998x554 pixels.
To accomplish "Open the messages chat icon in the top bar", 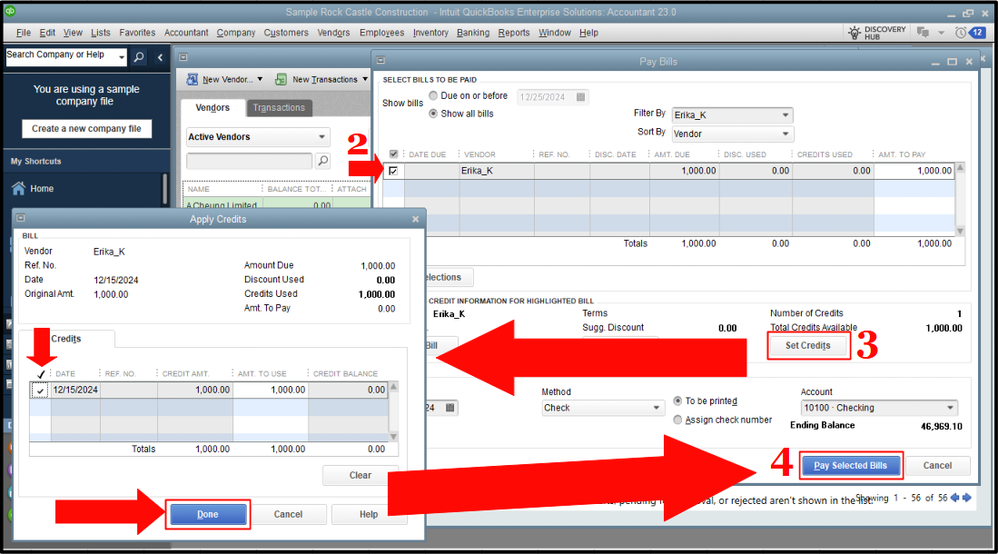I will coord(922,32).
